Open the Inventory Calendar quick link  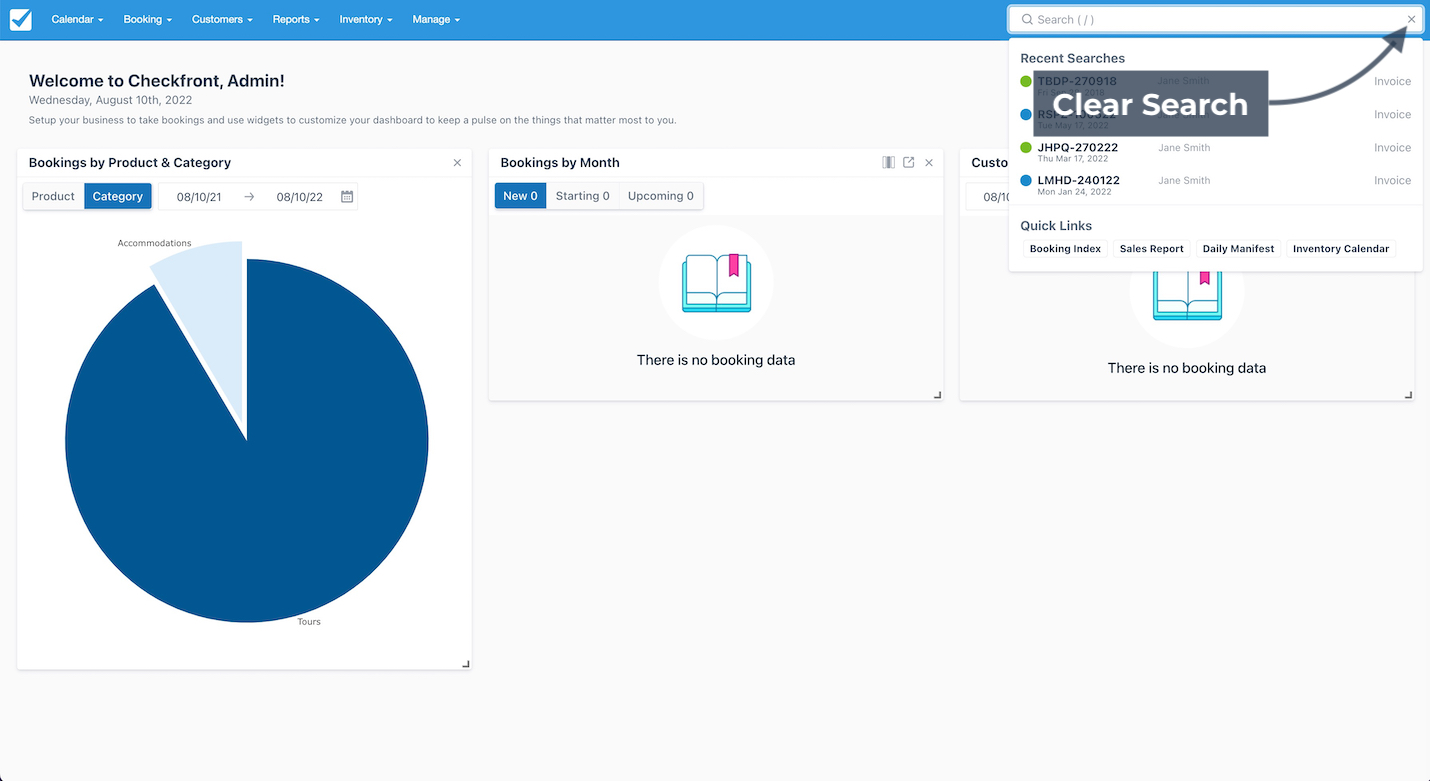1341,249
